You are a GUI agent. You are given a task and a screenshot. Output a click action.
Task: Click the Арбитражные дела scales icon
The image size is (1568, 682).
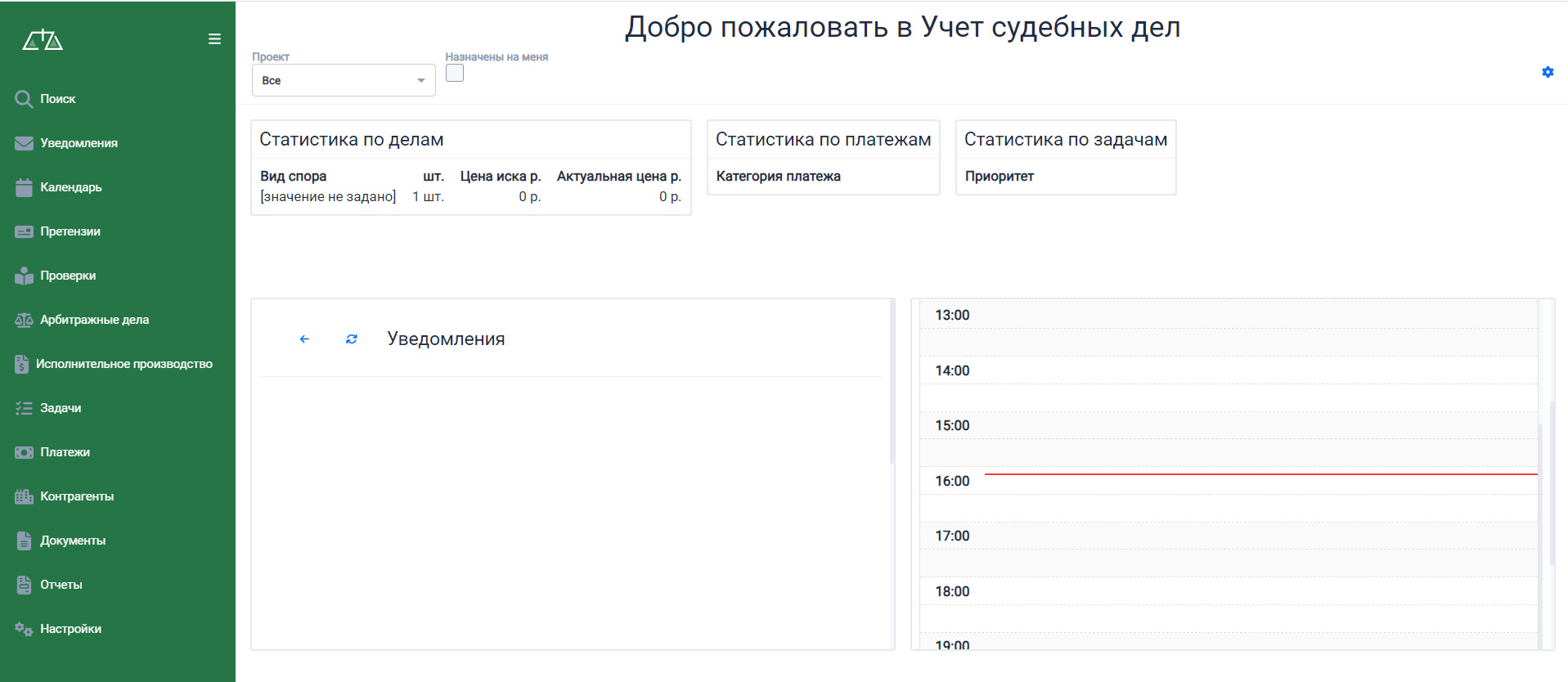24,320
